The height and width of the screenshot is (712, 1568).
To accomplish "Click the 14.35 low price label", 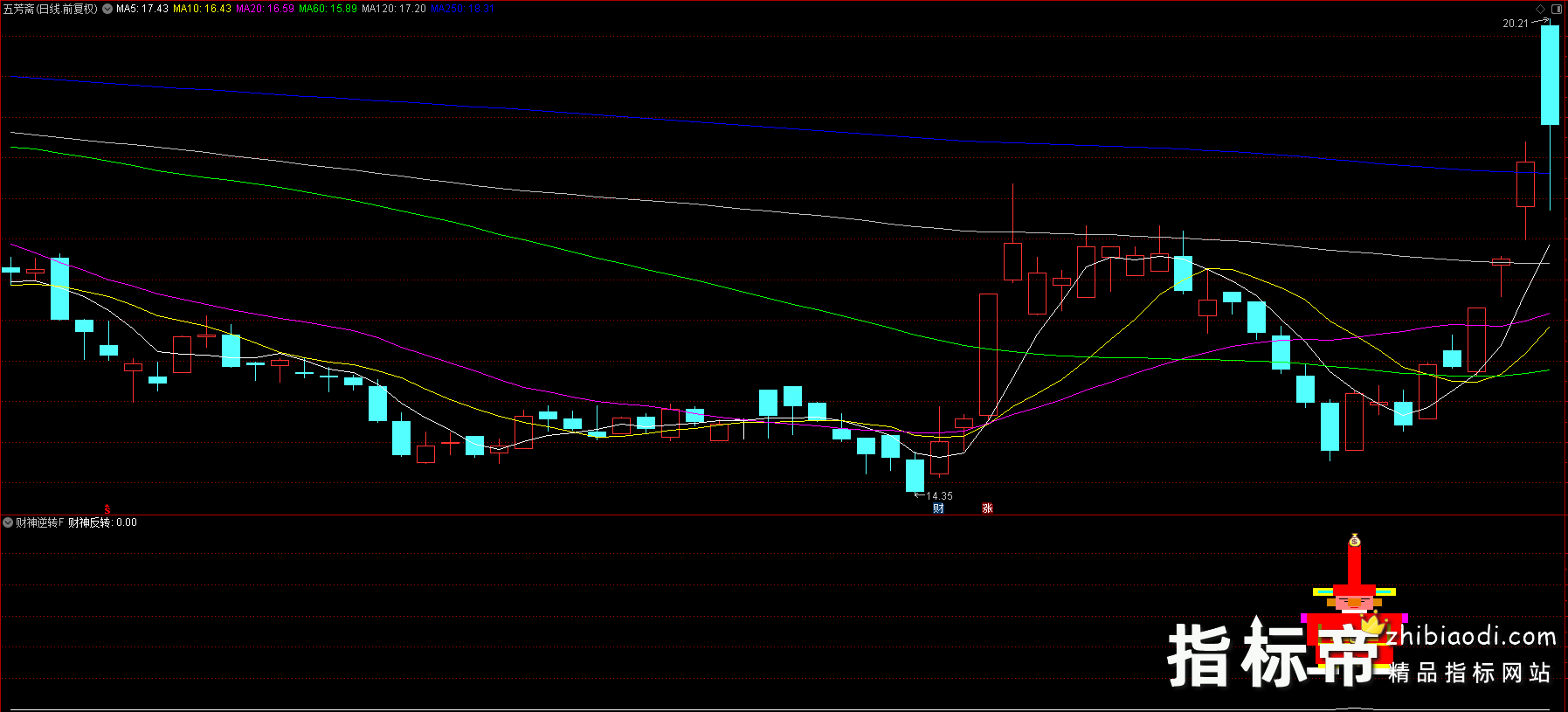I will pos(939,496).
